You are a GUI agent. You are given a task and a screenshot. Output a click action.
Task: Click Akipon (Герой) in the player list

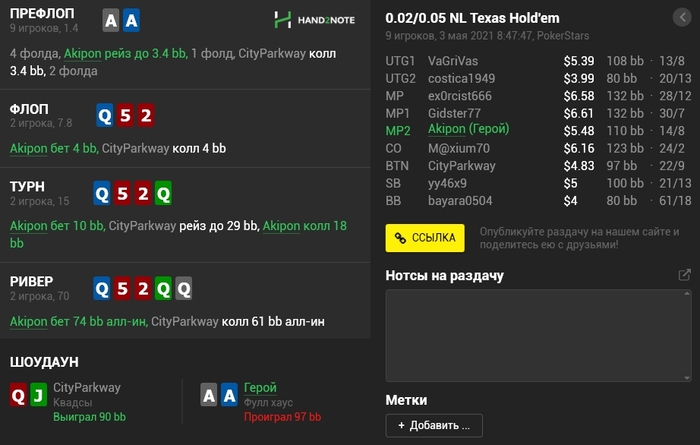pos(468,130)
